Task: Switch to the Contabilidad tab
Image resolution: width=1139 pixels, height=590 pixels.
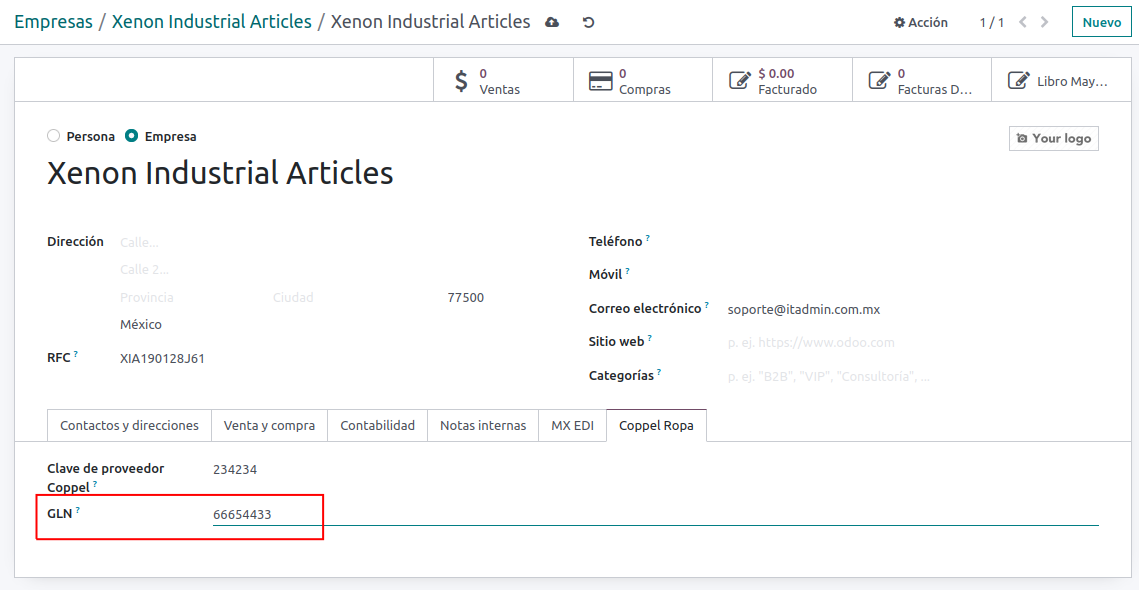Action: (x=377, y=425)
